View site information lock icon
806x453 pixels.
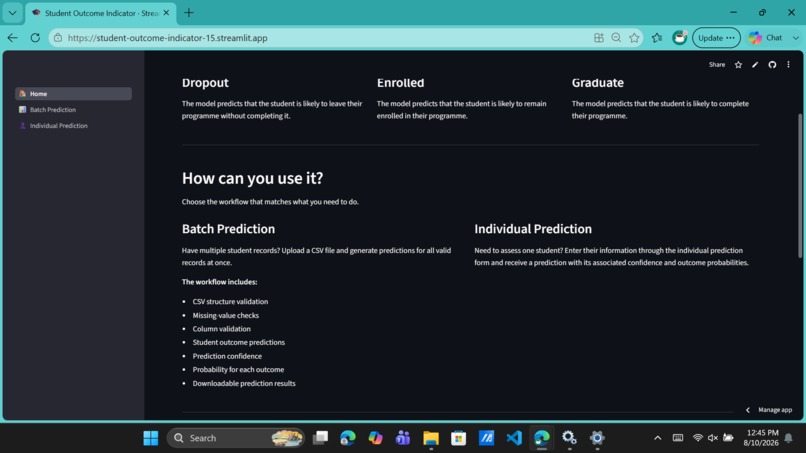(x=58, y=38)
